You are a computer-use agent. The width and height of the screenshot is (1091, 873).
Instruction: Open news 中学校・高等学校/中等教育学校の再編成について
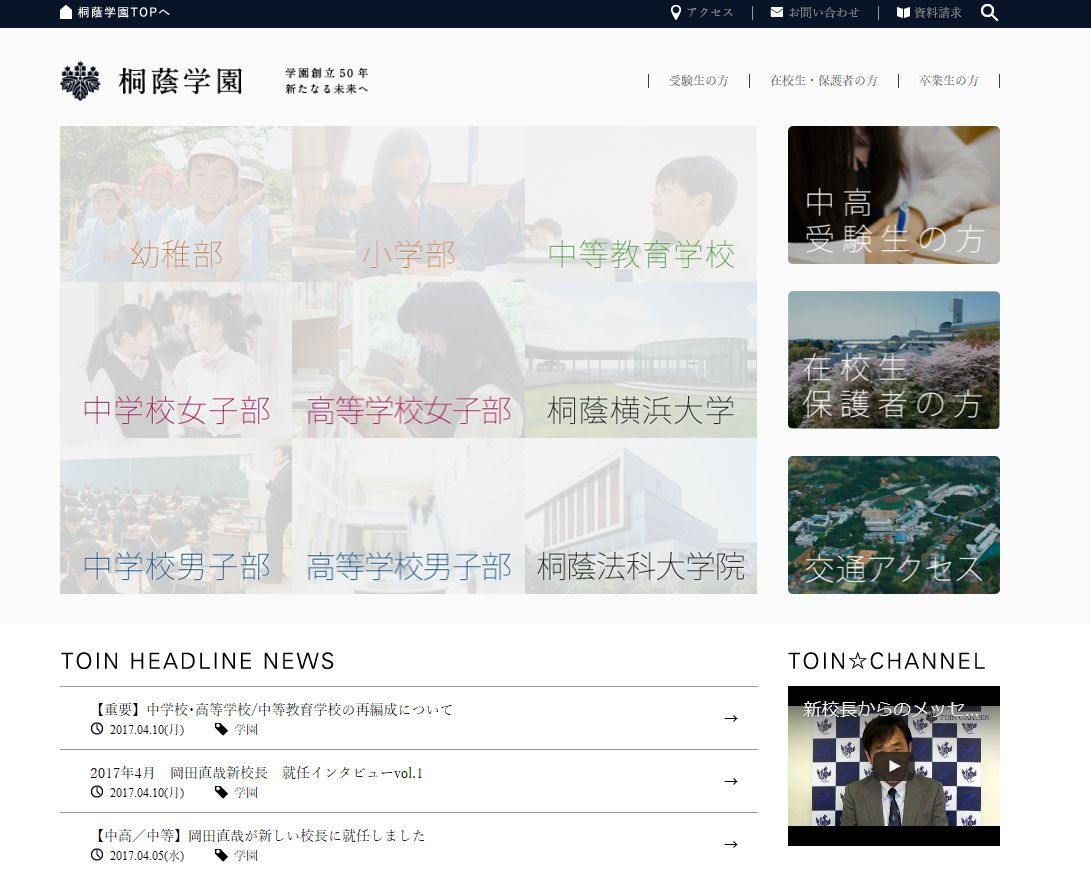point(271,710)
